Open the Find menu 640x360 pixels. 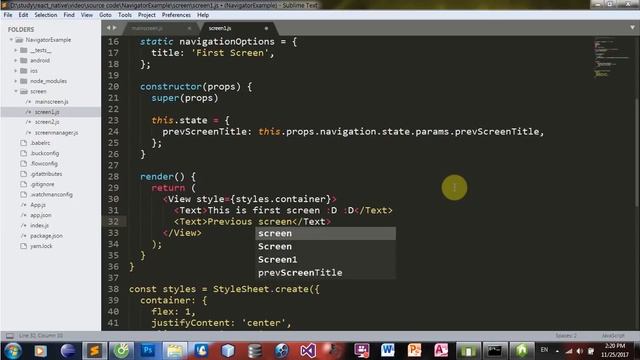[x=69, y=15]
